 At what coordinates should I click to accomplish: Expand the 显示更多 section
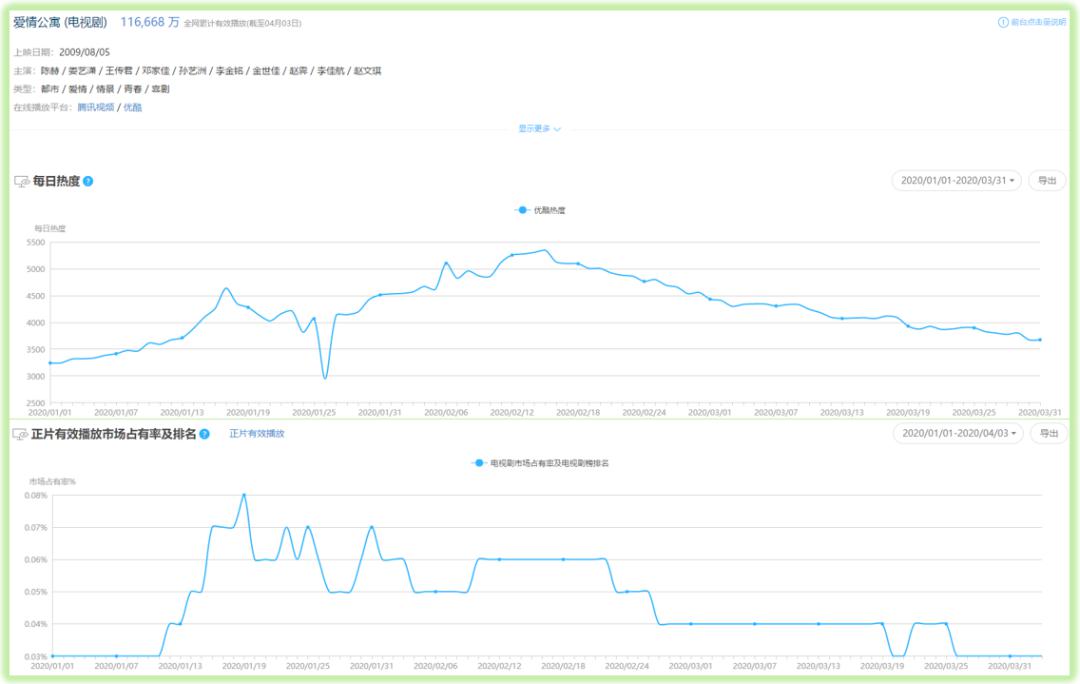point(539,129)
